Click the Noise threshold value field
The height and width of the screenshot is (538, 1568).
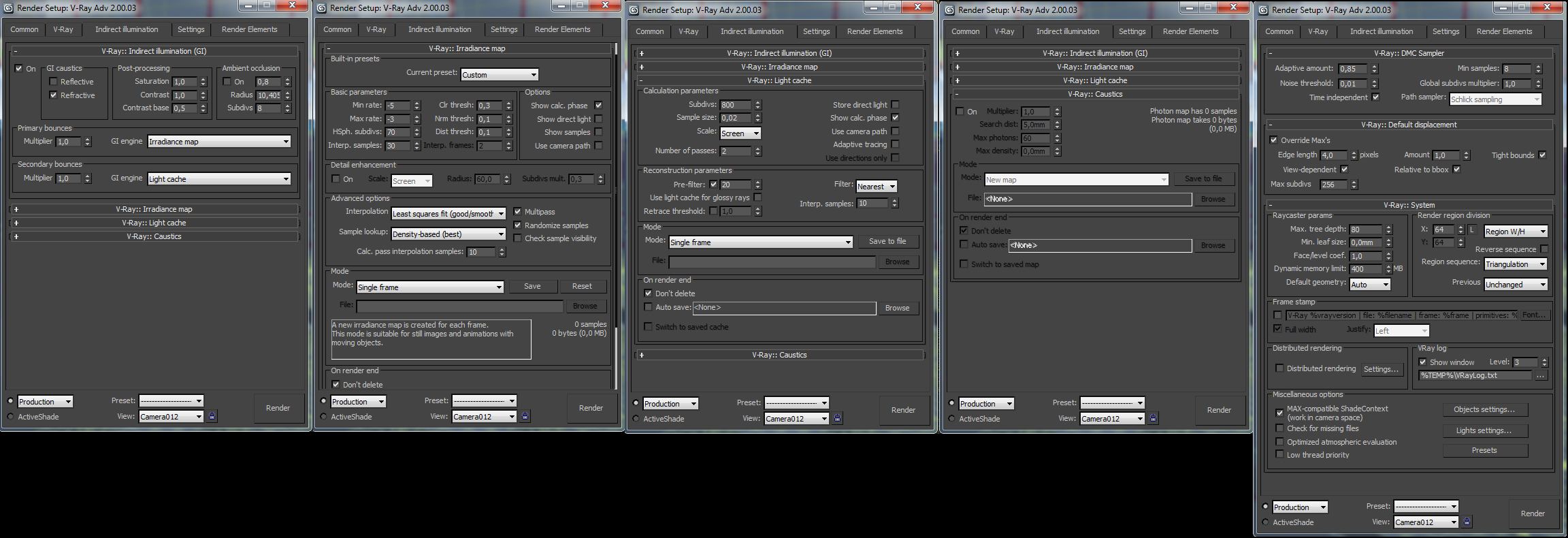click(x=1354, y=84)
